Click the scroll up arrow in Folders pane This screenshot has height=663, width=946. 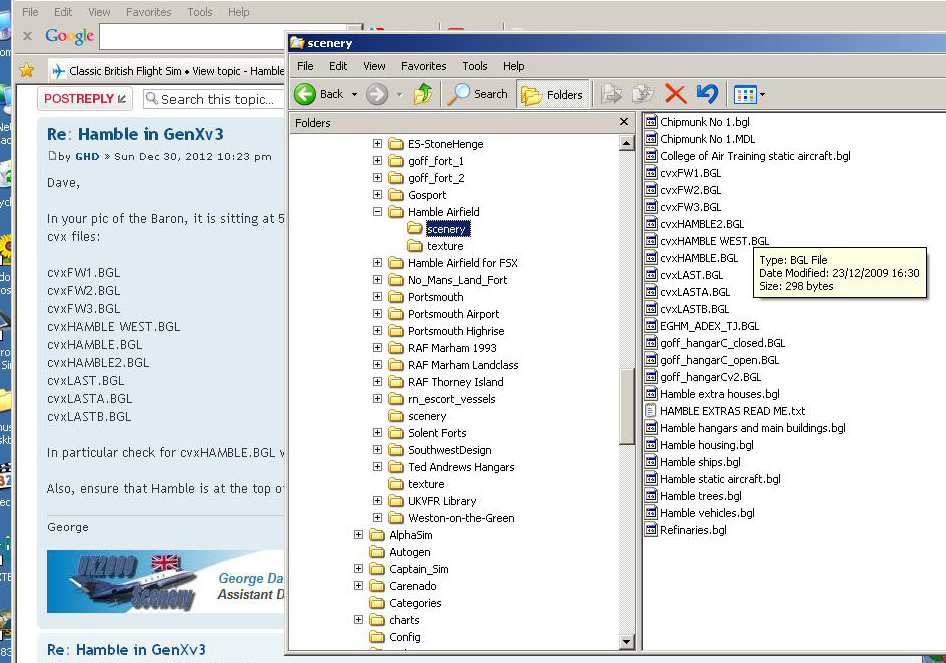click(x=627, y=143)
